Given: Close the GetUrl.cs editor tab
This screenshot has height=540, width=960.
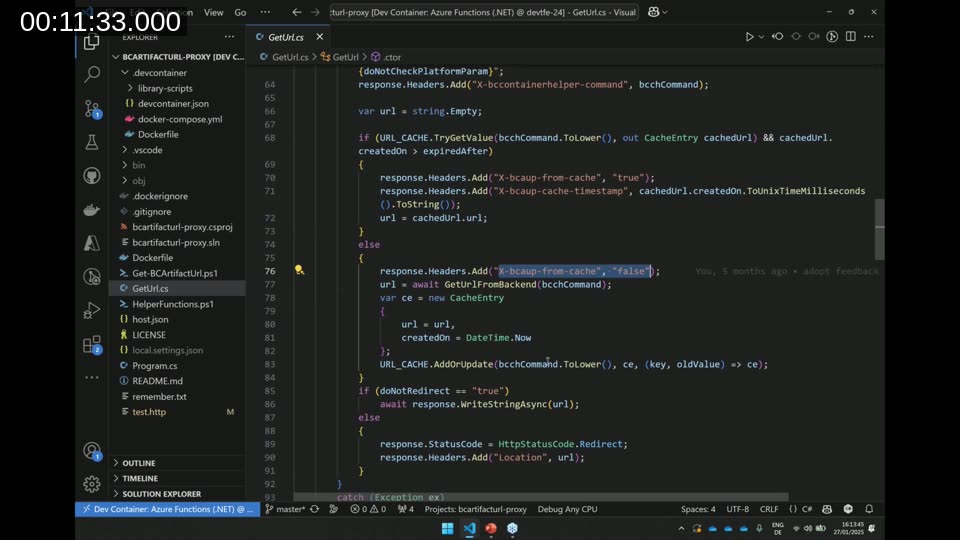Looking at the screenshot, I should point(320,37).
